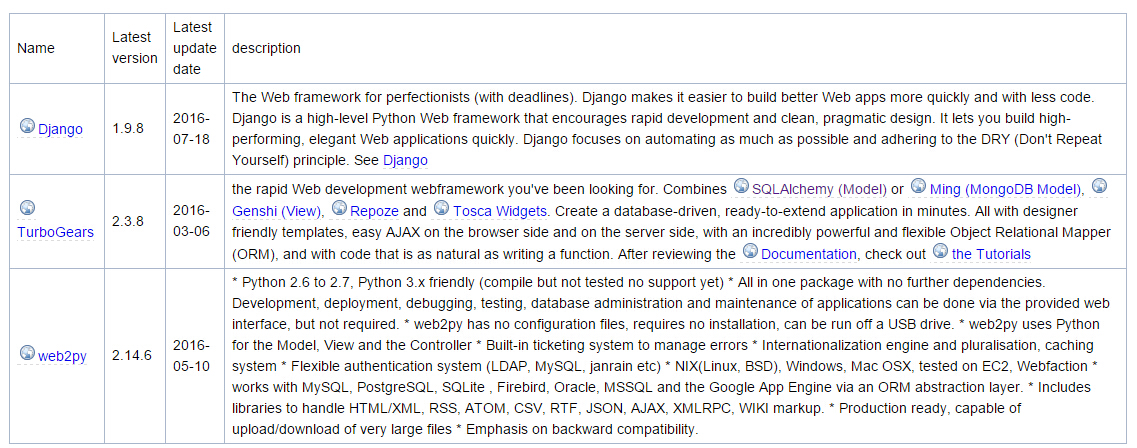Open SQLAlchemy (Model) link

819,190
